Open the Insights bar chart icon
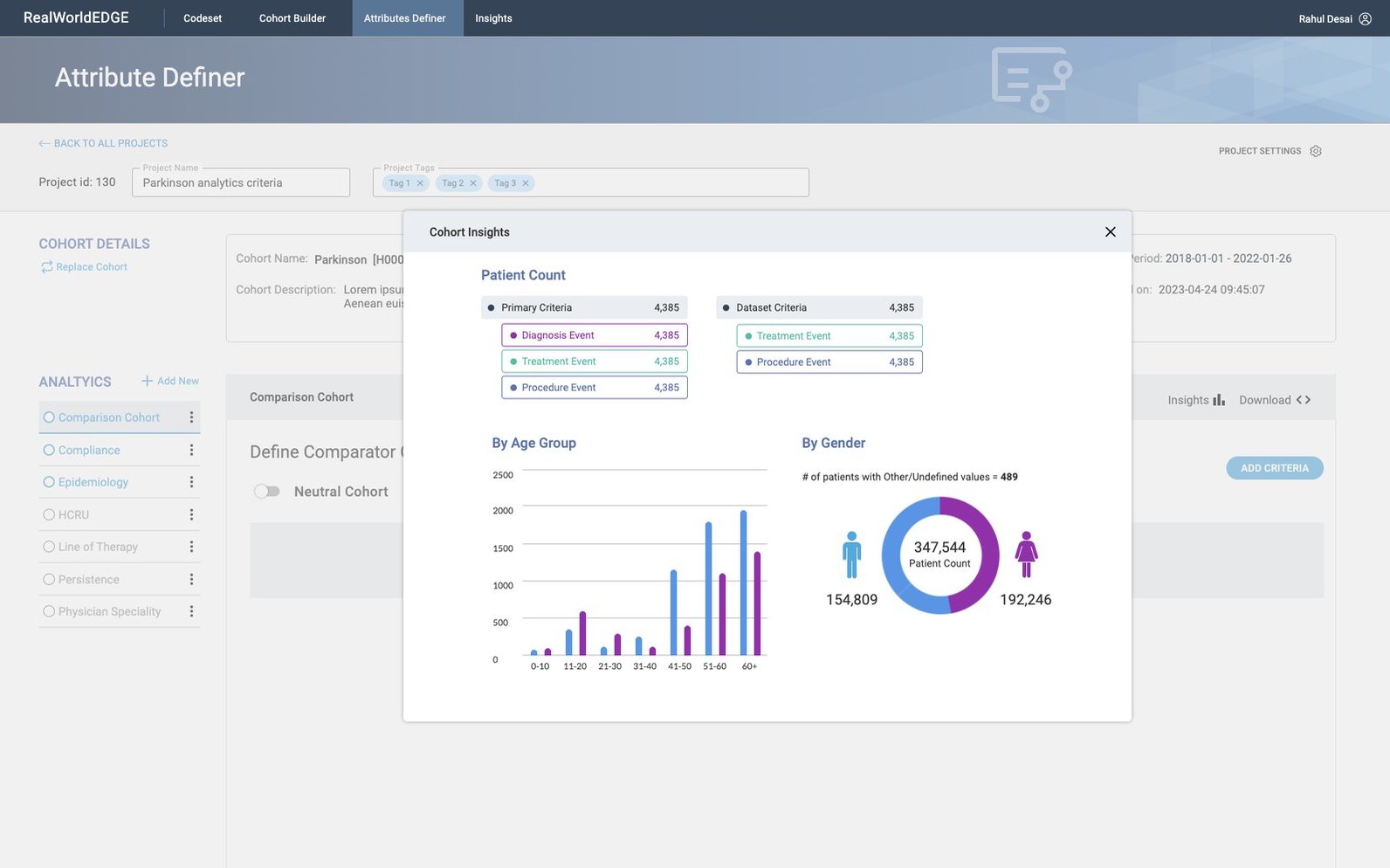The image size is (1390, 868). coord(1219,400)
